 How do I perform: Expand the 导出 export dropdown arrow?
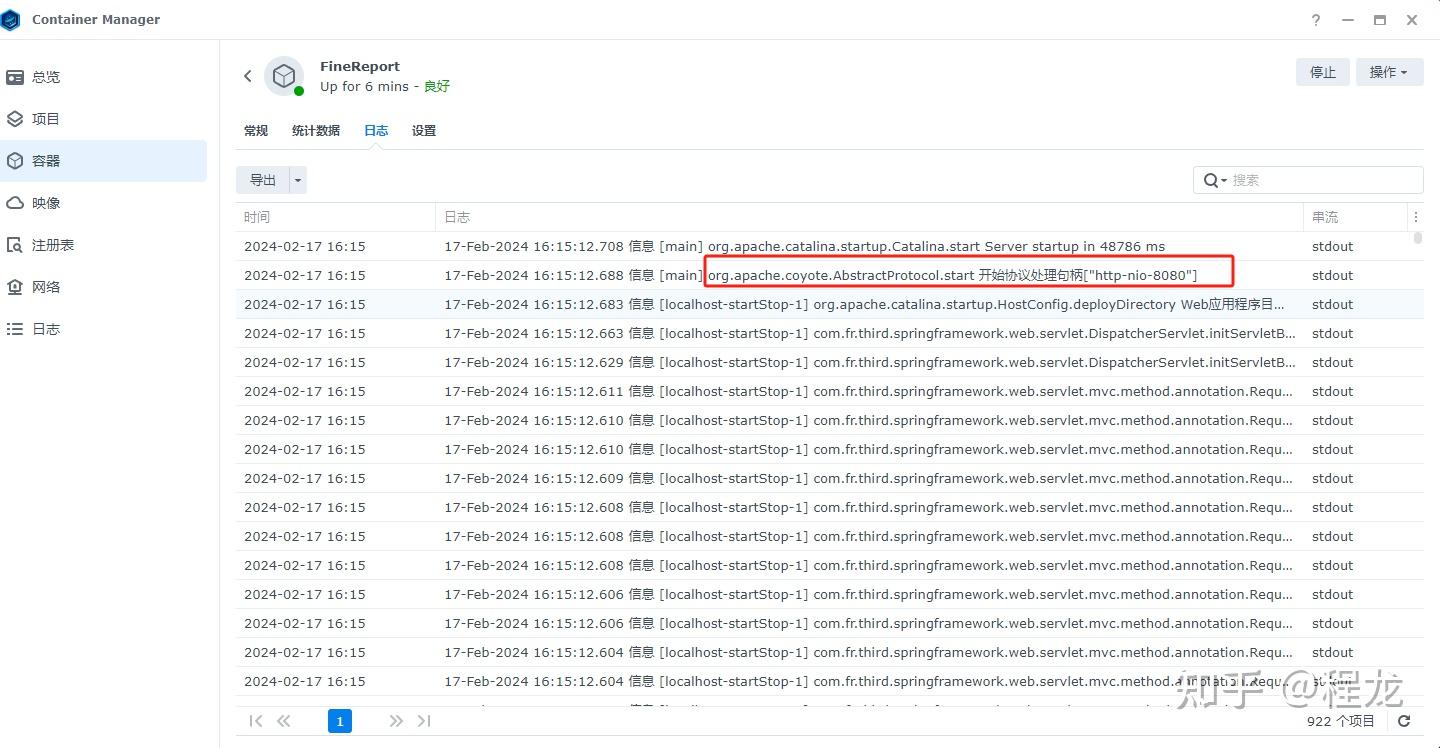pos(297,179)
